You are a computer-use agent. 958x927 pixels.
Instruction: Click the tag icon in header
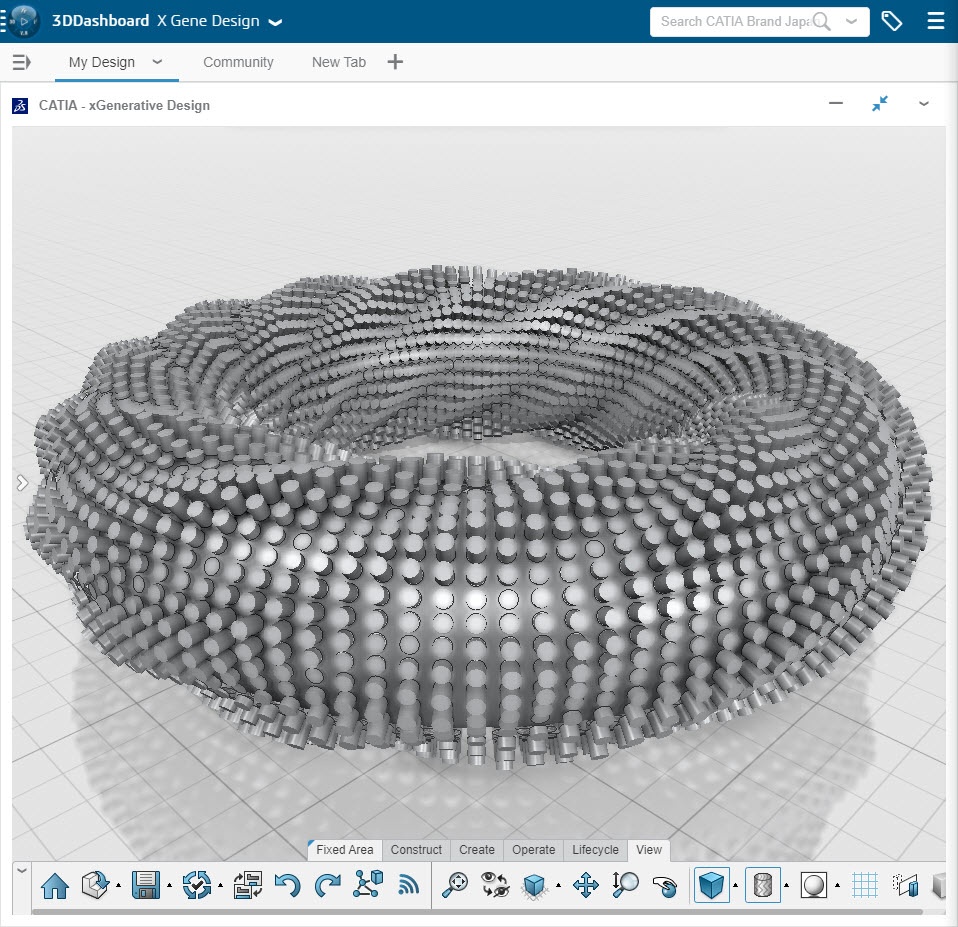coord(891,21)
